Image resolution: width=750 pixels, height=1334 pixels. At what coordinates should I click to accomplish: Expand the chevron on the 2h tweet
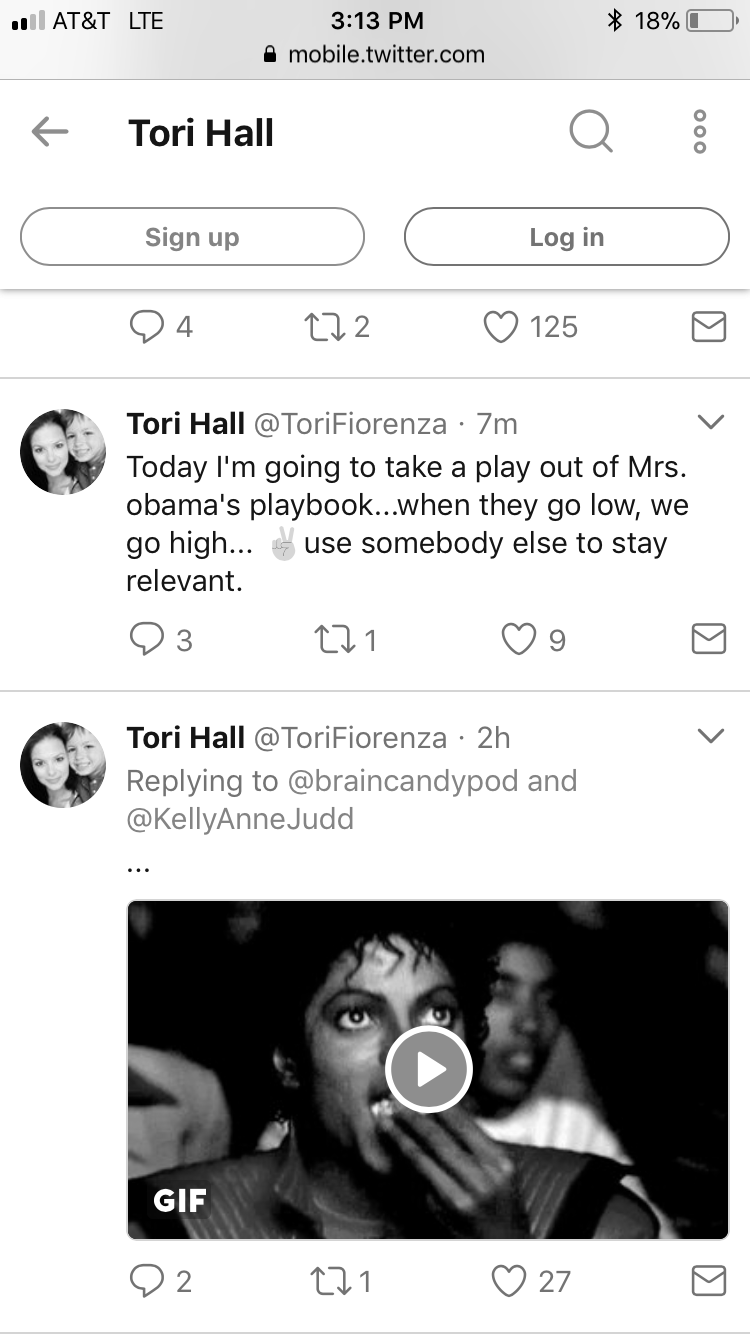click(x=710, y=737)
